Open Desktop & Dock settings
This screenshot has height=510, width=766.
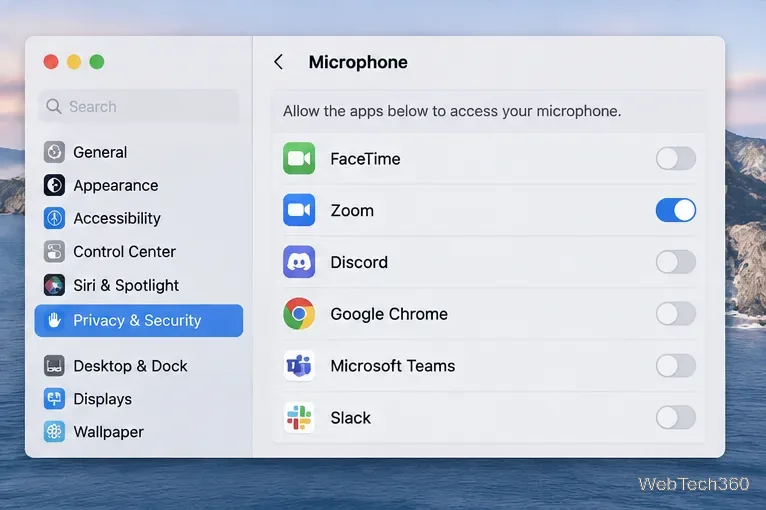click(139, 366)
